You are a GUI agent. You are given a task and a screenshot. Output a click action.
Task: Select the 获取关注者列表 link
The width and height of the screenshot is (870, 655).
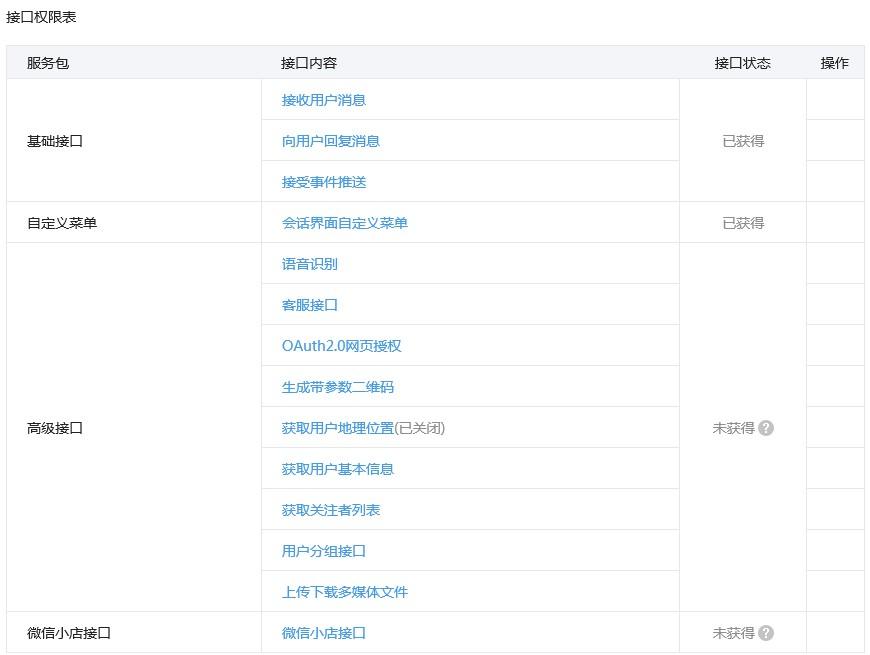tap(331, 509)
